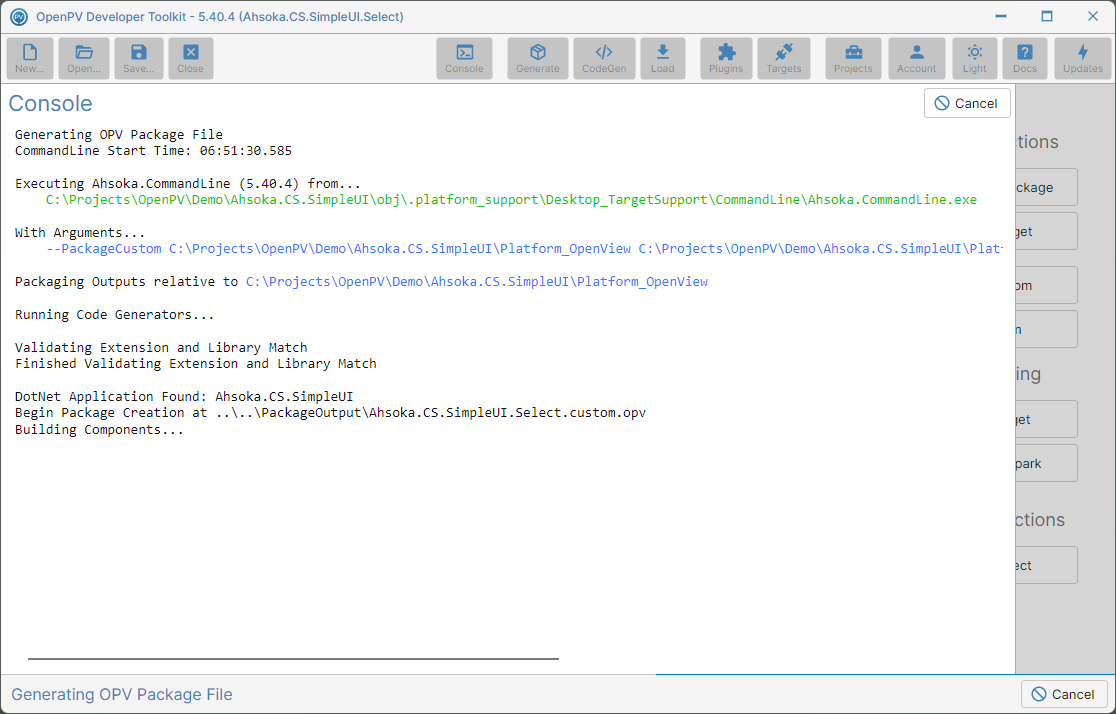Click the 'Begin Package Creation' line
Viewport: 1116px width, 714px height.
pyautogui.click(x=330, y=413)
